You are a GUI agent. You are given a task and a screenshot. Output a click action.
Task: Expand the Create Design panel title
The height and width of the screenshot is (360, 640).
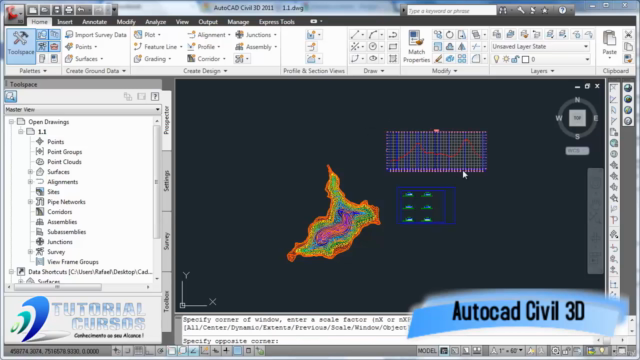(x=205, y=71)
